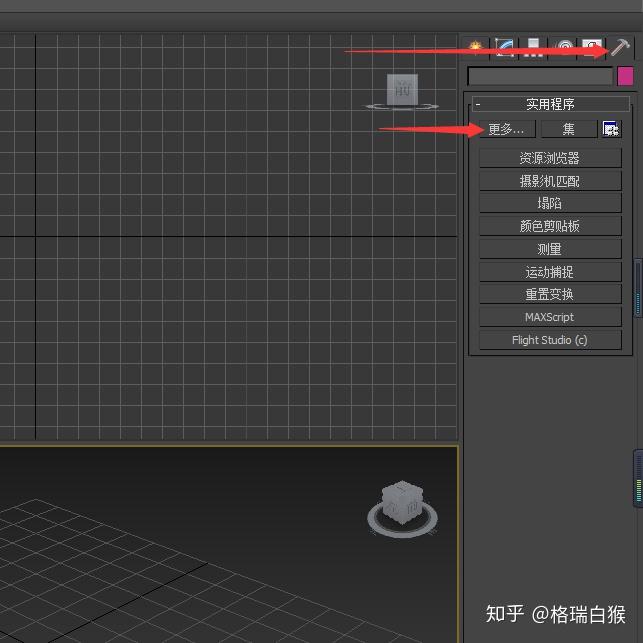This screenshot has height=643, width=643.
Task: Click the 塌陷 utility button
Action: pos(550,203)
